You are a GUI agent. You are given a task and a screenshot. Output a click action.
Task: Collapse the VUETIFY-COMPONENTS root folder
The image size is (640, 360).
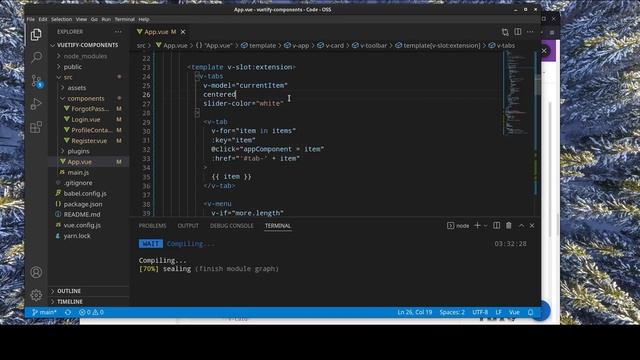(x=89, y=45)
